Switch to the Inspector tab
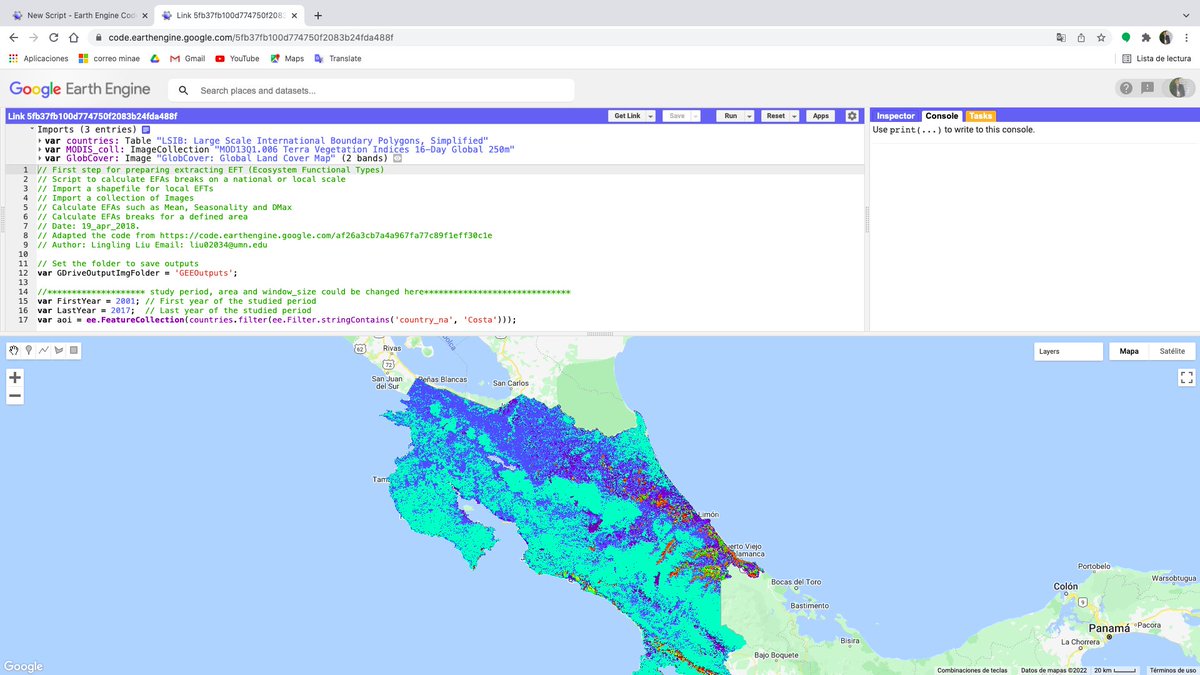 896,116
